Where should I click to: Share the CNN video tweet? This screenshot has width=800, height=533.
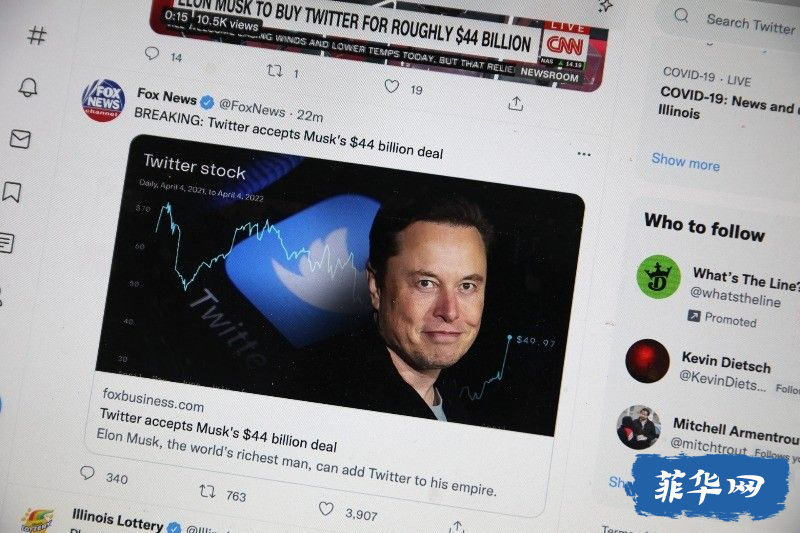516,104
